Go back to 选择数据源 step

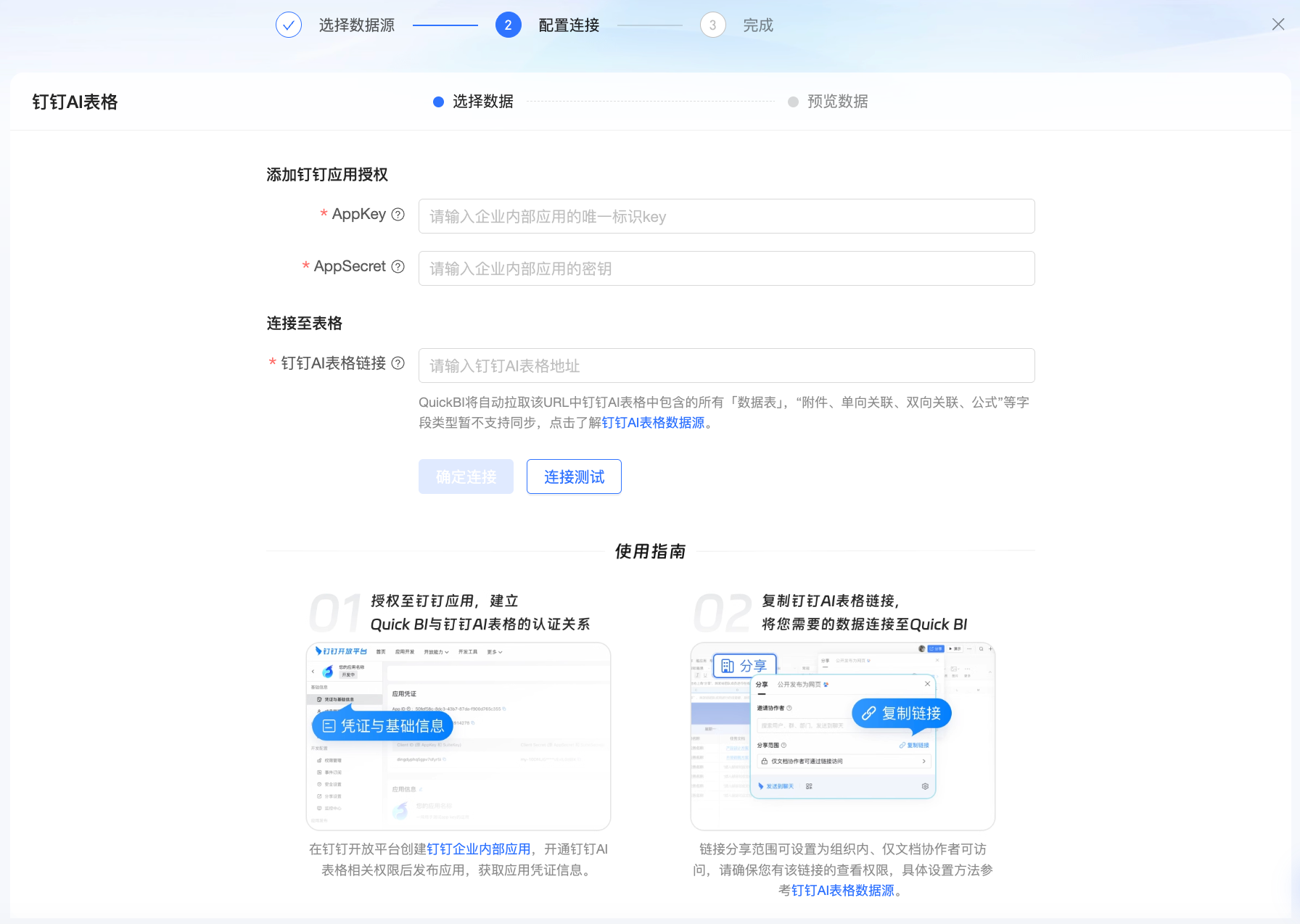[357, 25]
